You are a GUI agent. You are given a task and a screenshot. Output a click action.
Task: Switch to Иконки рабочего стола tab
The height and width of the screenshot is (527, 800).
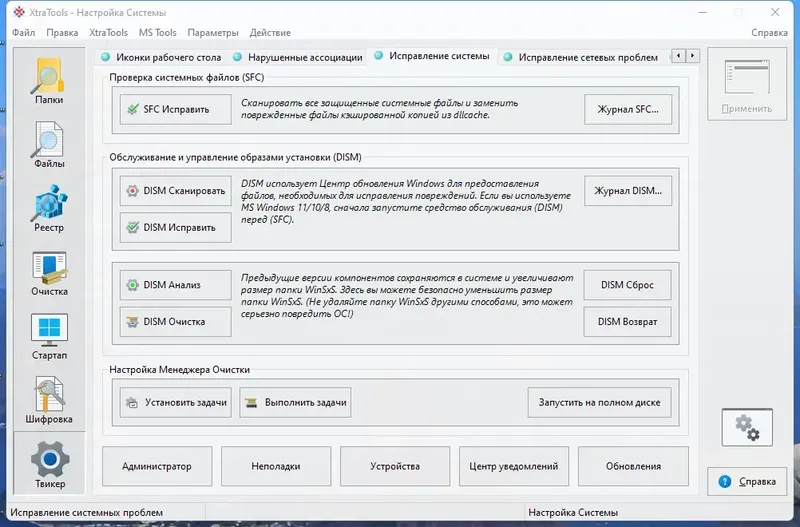(x=161, y=57)
